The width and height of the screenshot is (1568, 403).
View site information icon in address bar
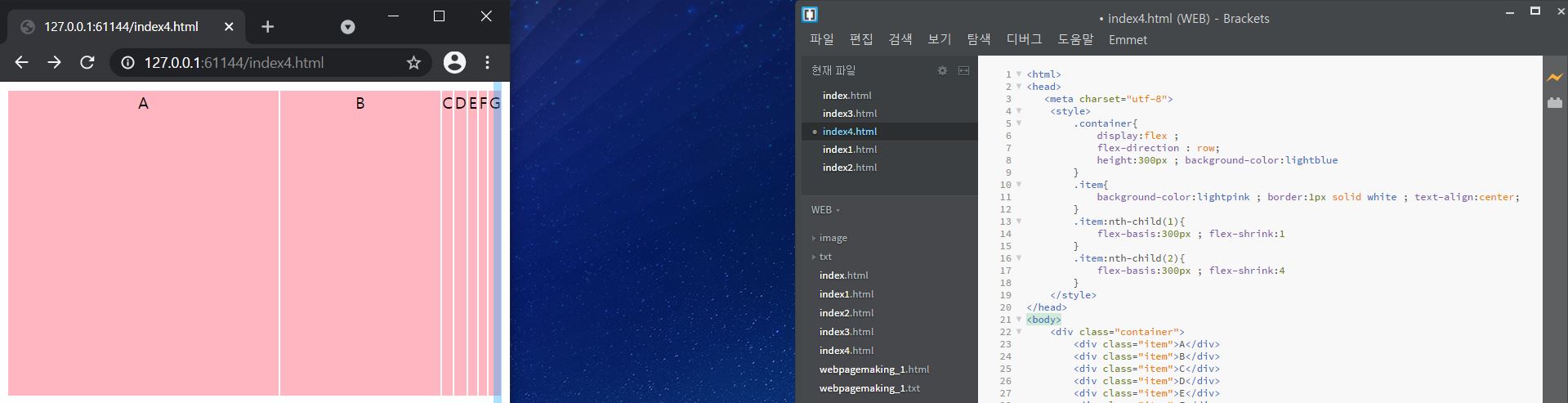click(x=128, y=63)
